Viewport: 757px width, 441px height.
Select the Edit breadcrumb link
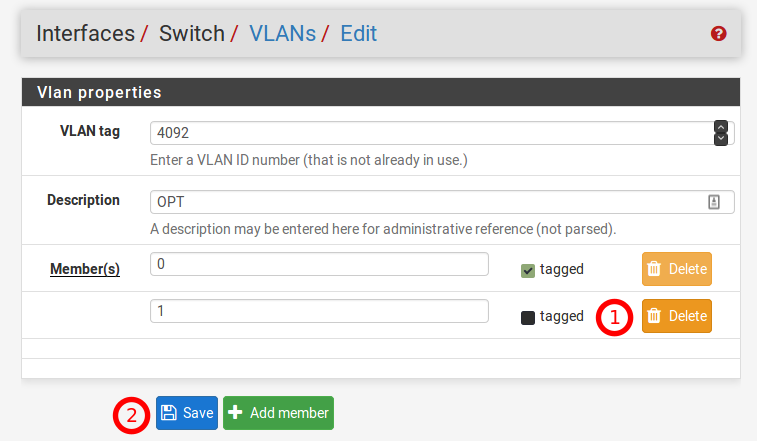click(x=358, y=33)
